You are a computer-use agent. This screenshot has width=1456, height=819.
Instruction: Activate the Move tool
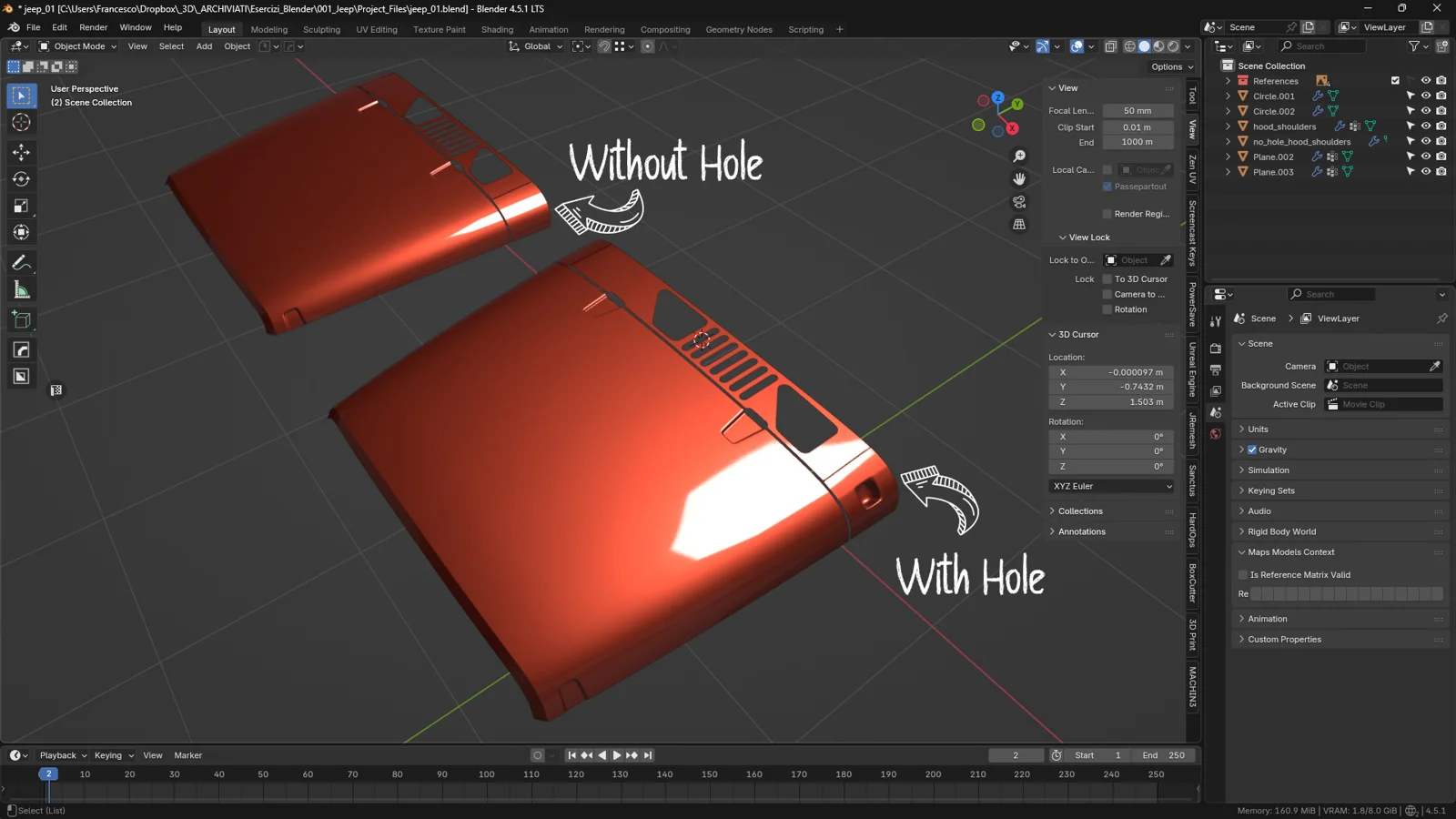tap(21, 152)
